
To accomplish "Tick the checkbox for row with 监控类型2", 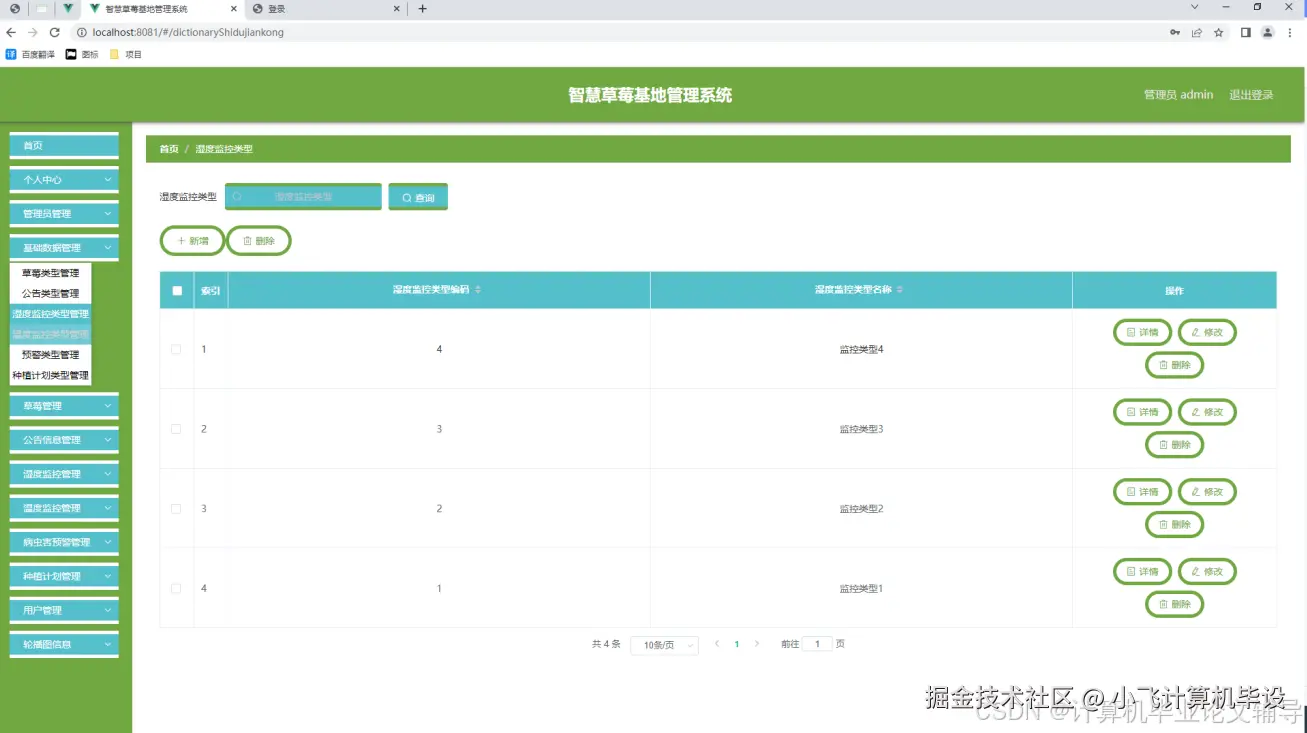I will [x=176, y=509].
